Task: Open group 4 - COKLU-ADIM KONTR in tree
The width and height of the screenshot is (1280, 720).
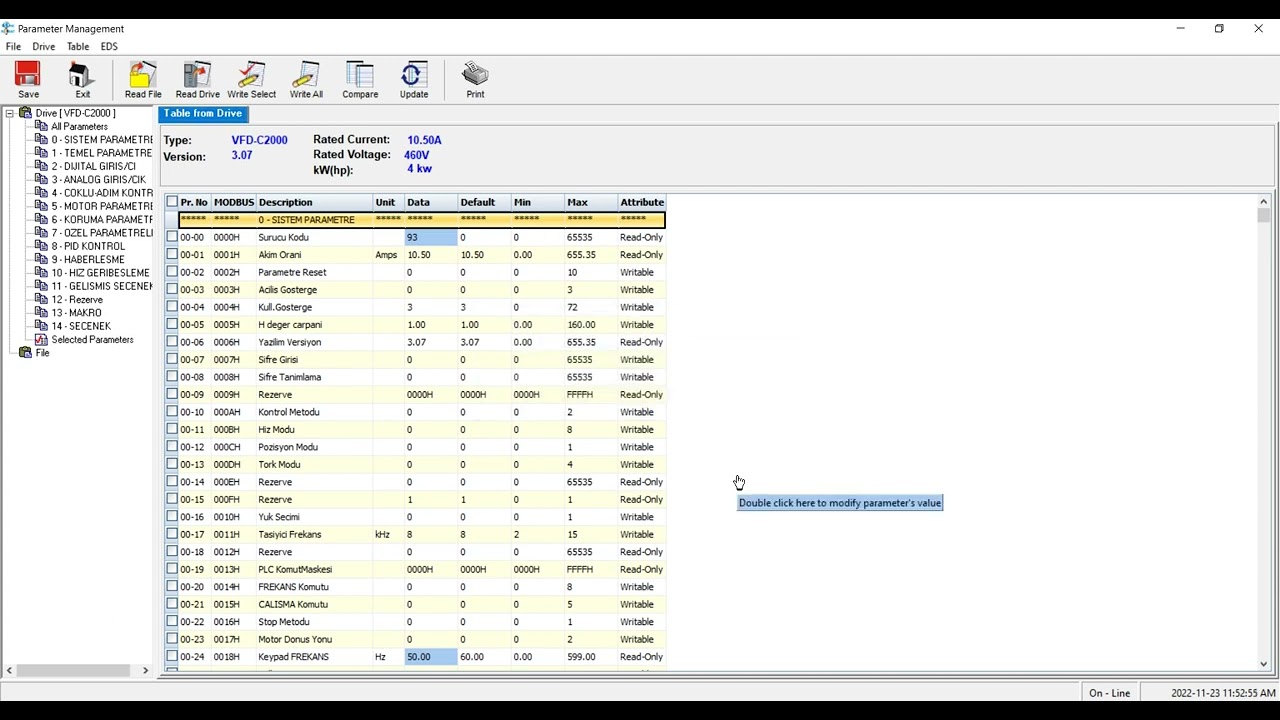Action: pyautogui.click(x=102, y=193)
